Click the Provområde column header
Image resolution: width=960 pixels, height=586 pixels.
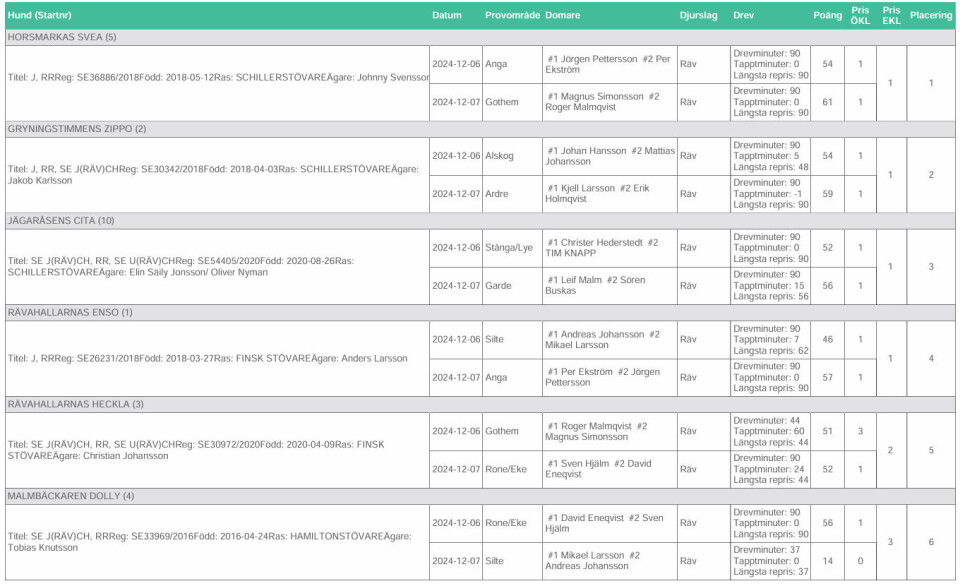click(x=512, y=16)
